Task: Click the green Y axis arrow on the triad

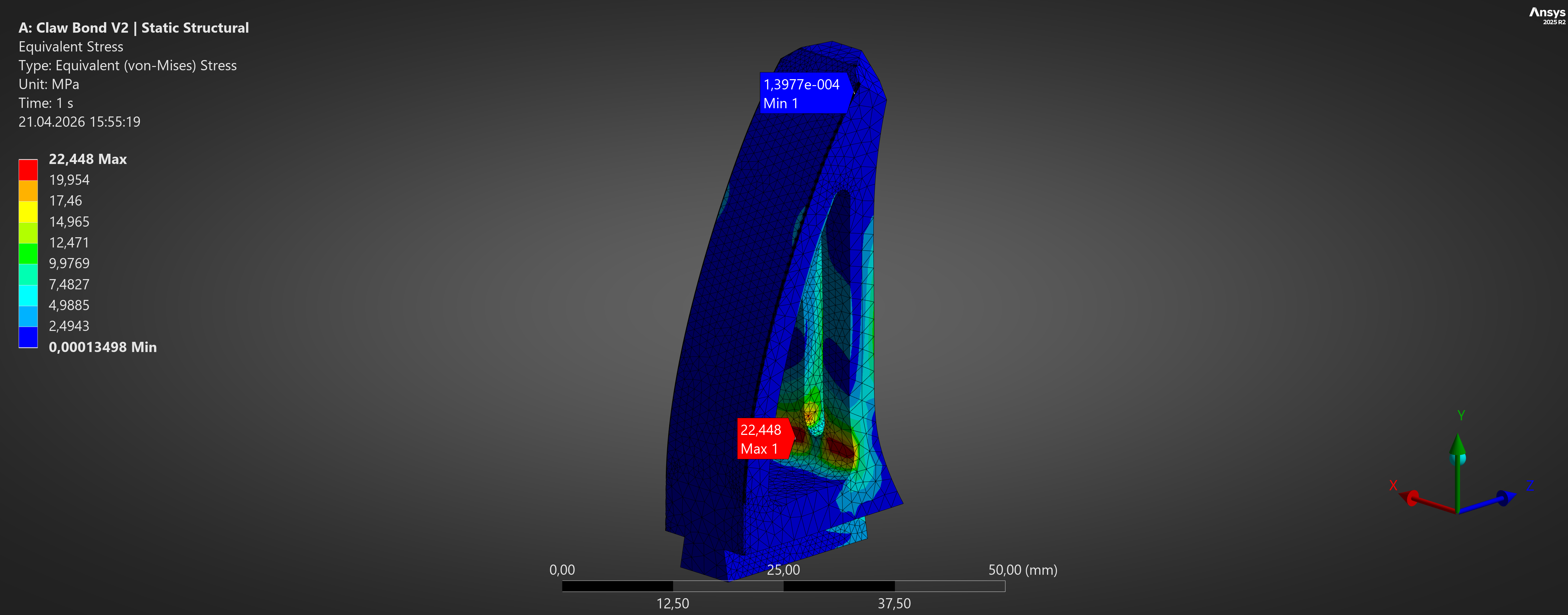Action: 1457,445
